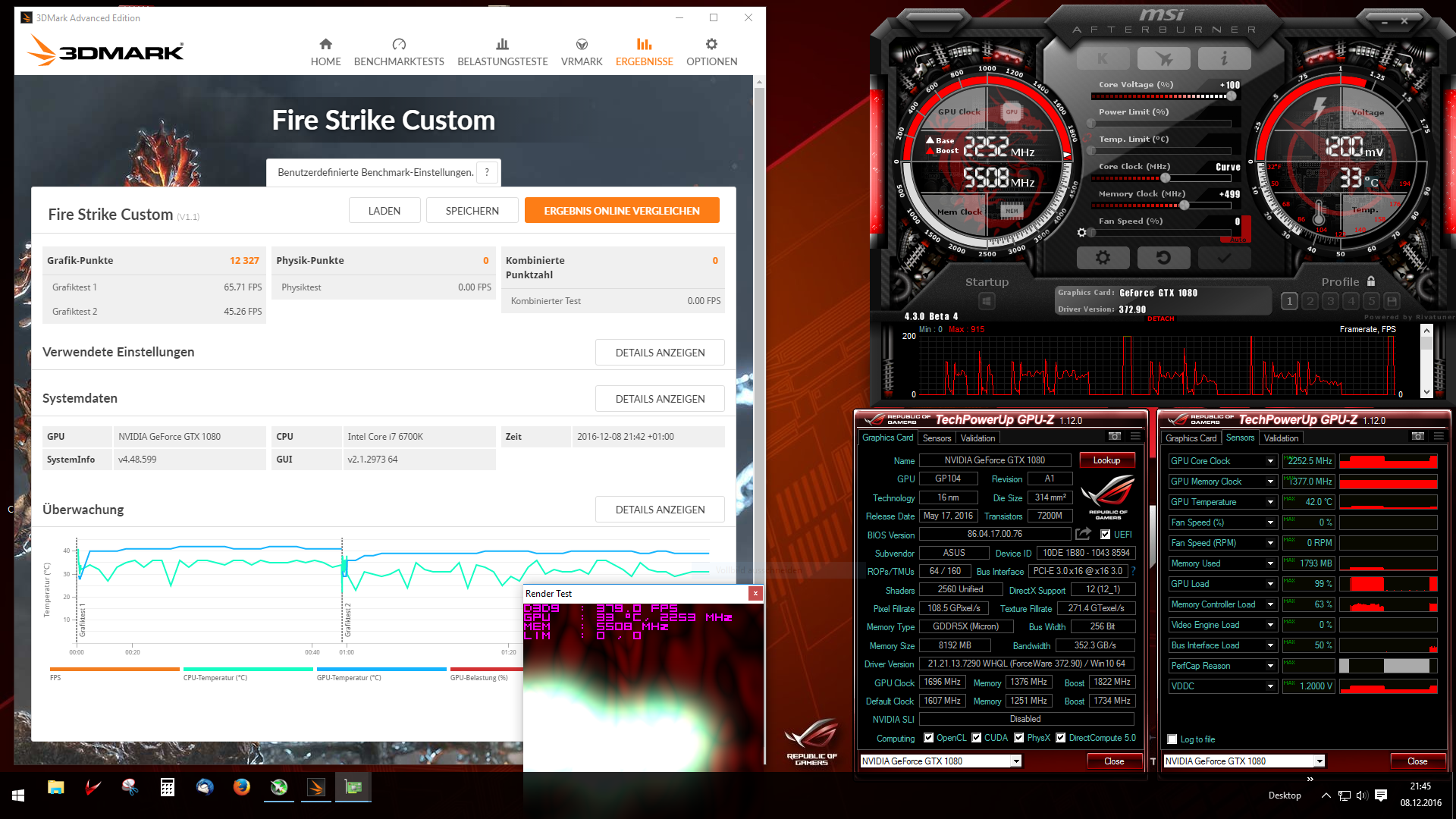Toggle OpenCL checkbox in GPU-Z
This screenshot has height=819, width=1456.
click(x=929, y=738)
